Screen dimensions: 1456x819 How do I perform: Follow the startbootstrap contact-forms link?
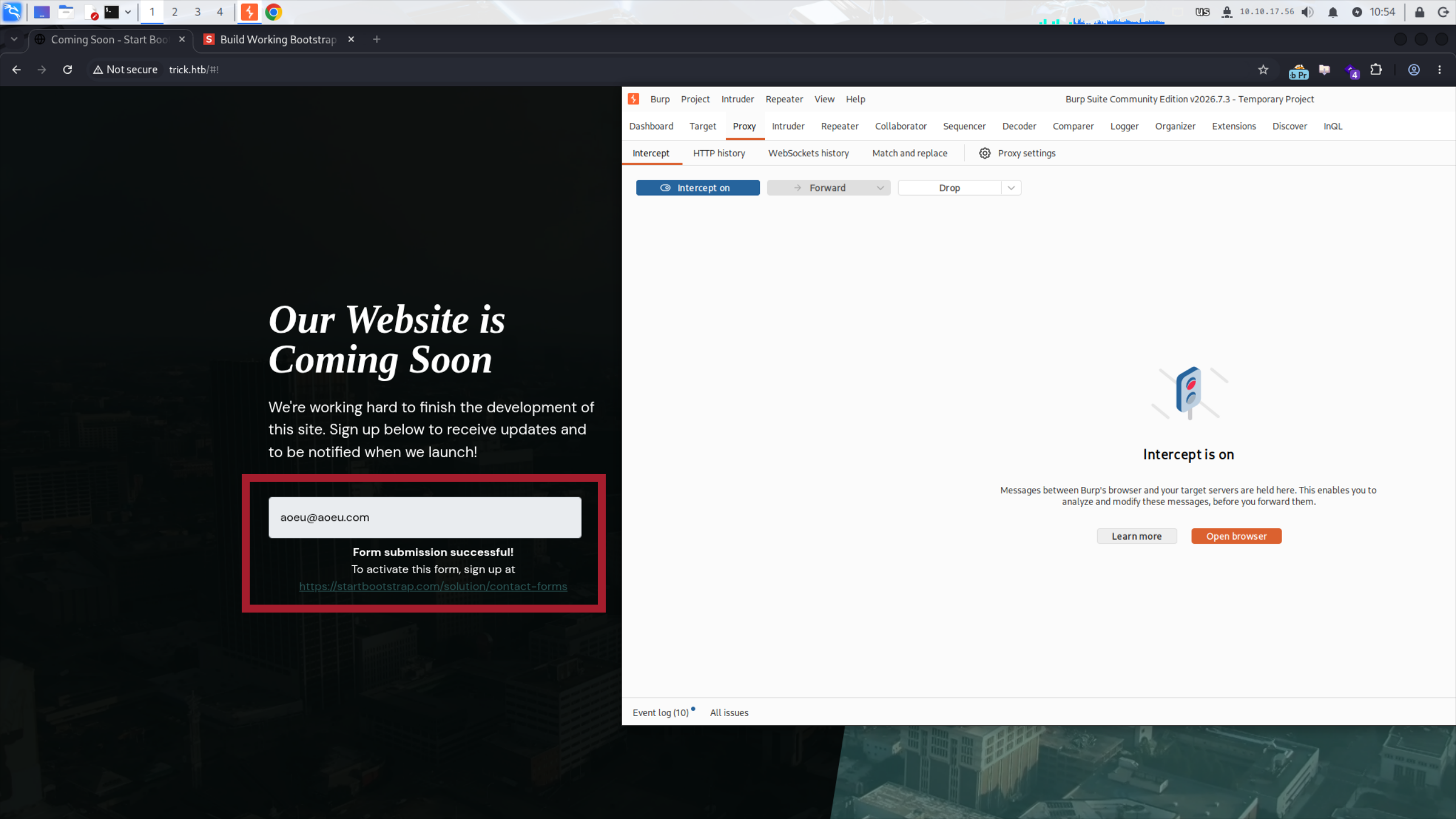pyautogui.click(x=433, y=586)
